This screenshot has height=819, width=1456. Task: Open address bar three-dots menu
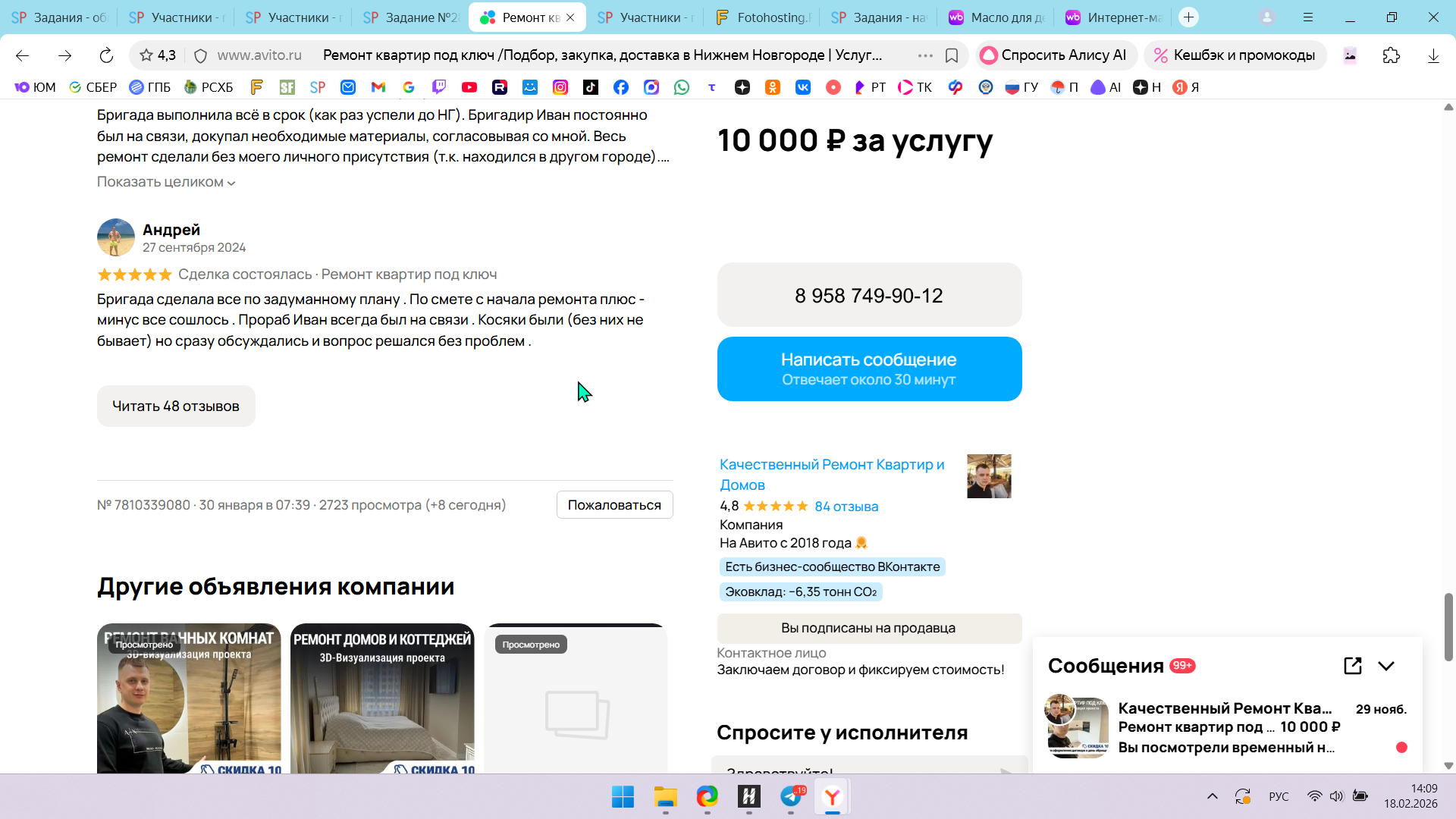pos(925,55)
